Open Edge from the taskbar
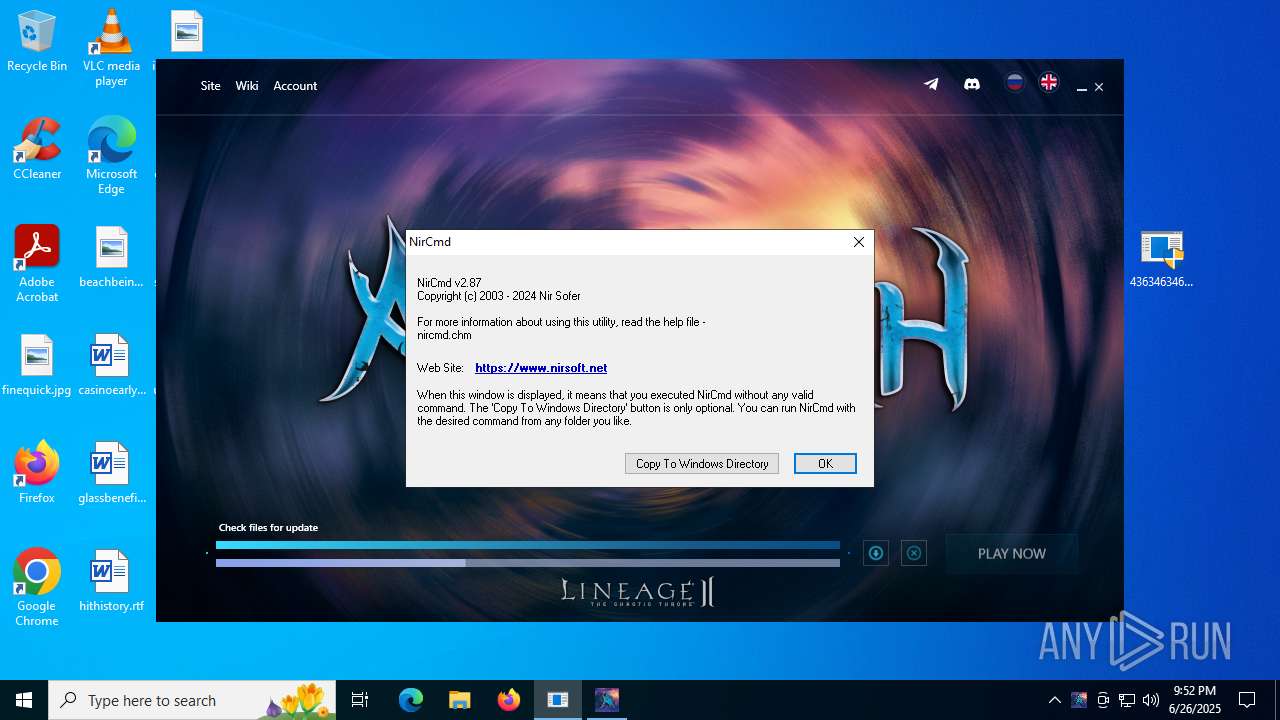1280x720 pixels. pos(411,700)
